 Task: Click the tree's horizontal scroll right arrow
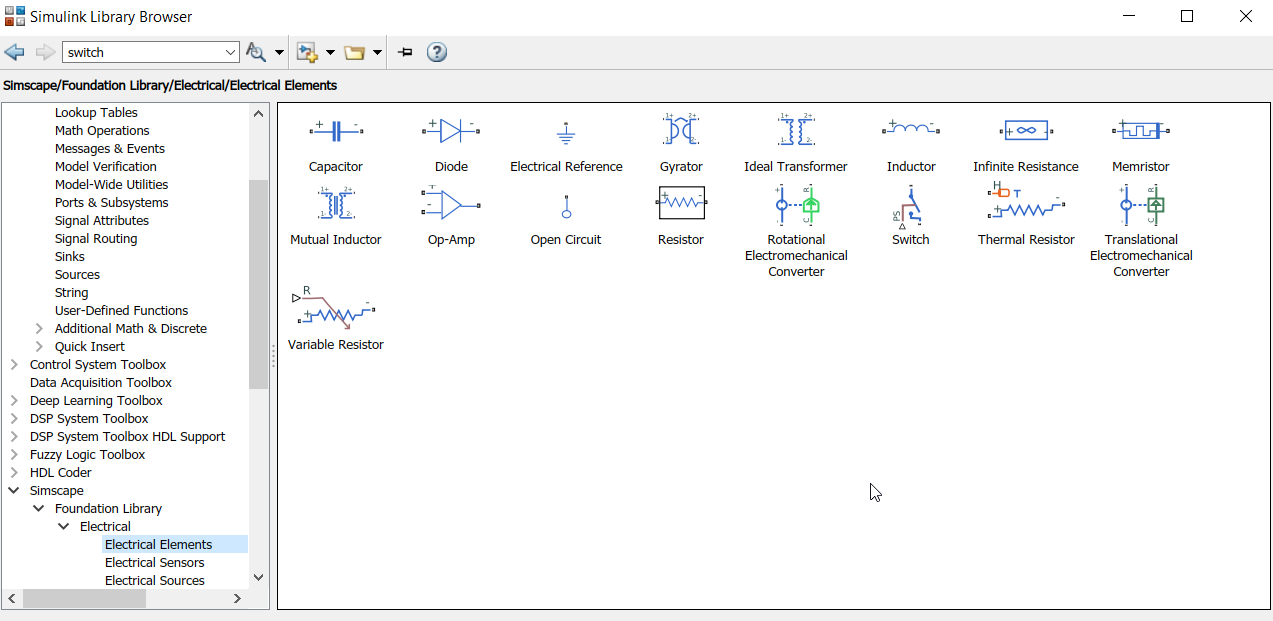pos(237,598)
